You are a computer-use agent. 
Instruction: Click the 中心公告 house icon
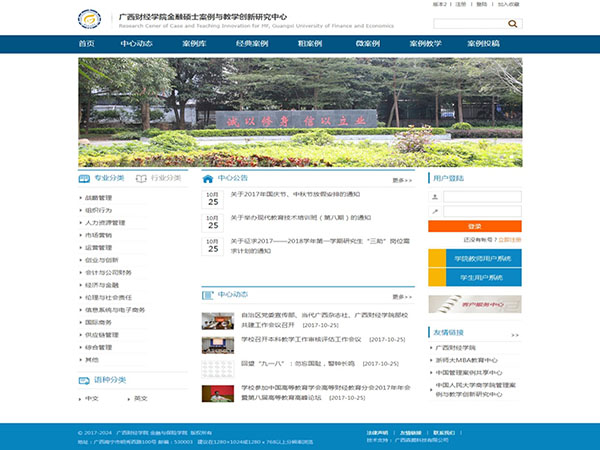(208, 178)
